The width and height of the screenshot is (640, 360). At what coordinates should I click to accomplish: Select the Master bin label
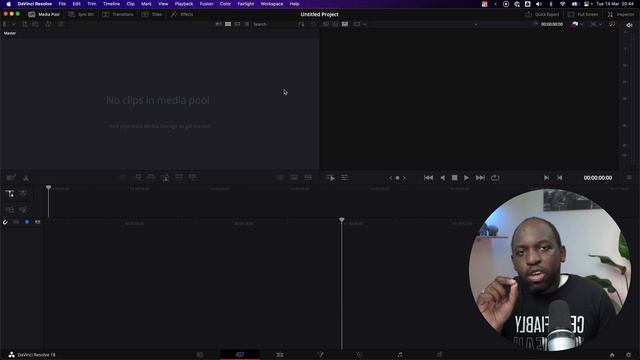(10, 33)
